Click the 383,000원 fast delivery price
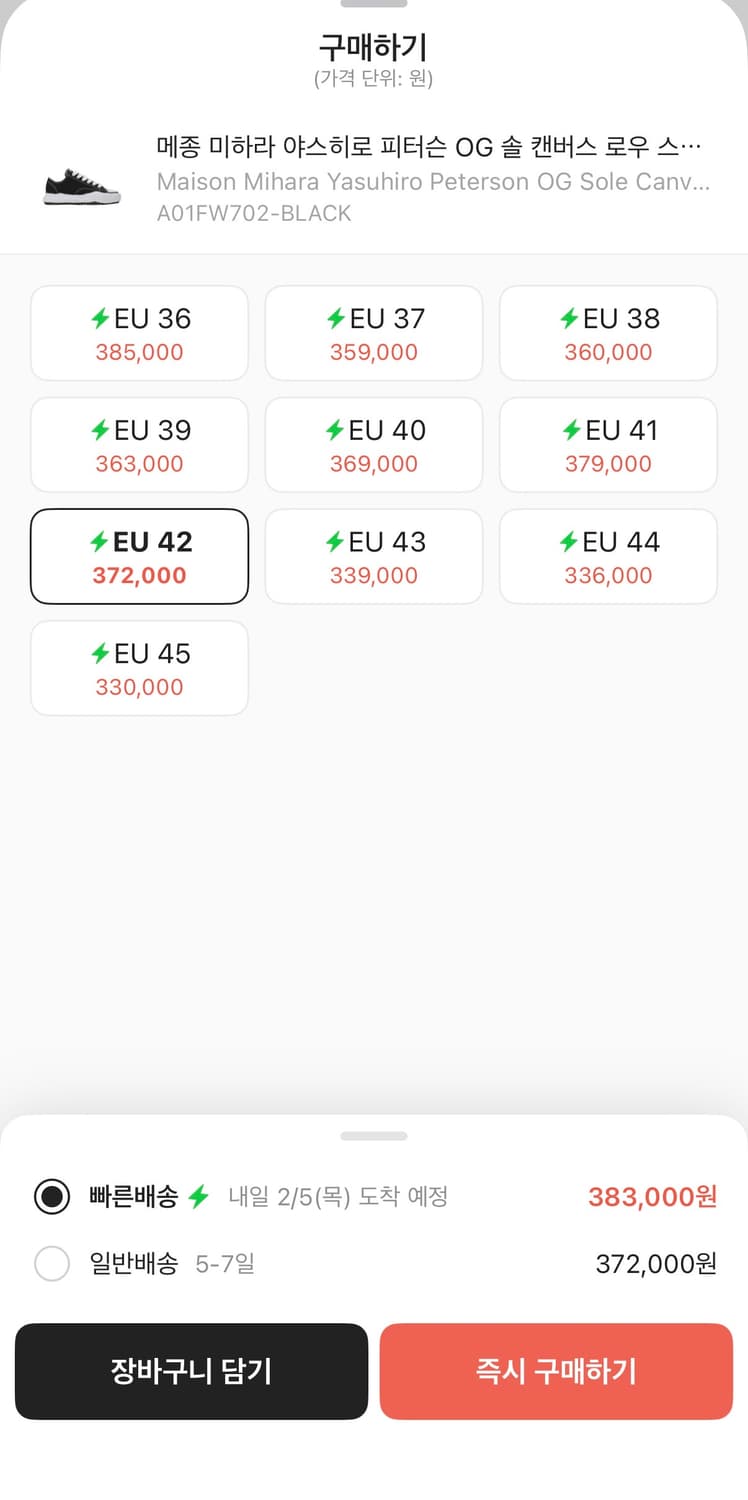This screenshot has width=748, height=1500. tap(652, 1196)
